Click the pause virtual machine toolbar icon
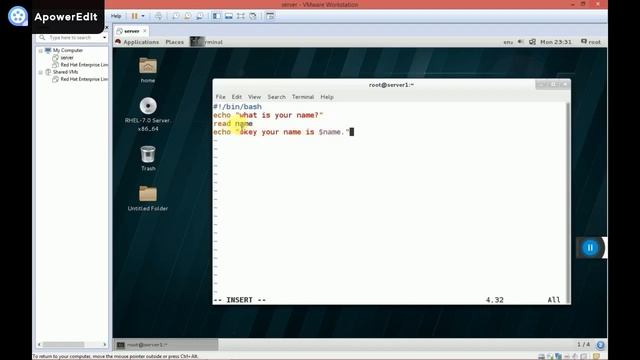 tap(134, 16)
